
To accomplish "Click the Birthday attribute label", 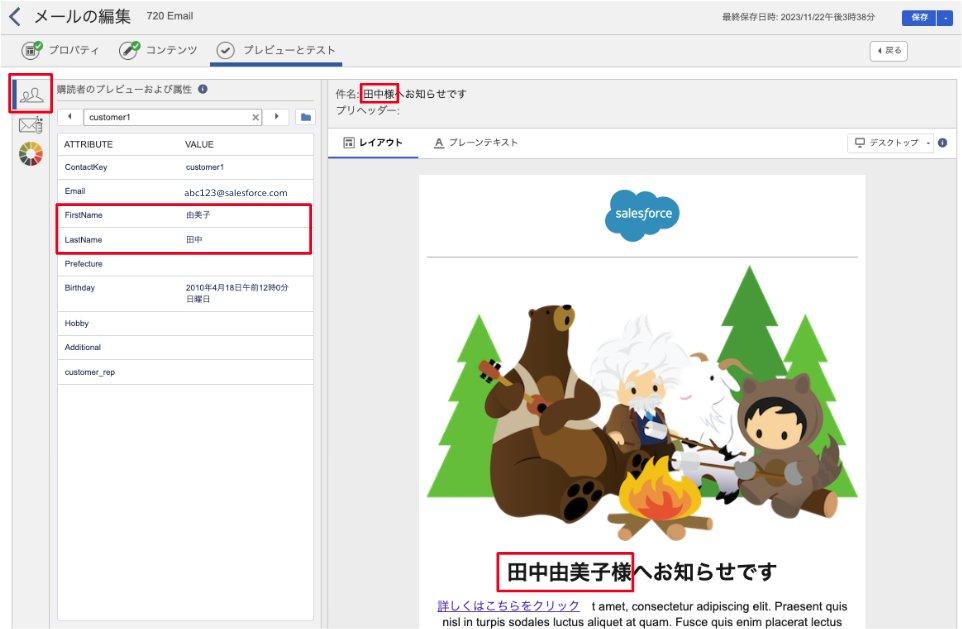I will [80, 288].
